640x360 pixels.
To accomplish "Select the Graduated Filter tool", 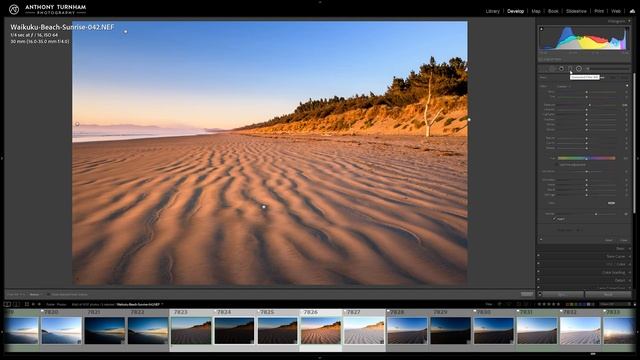I will pos(570,69).
